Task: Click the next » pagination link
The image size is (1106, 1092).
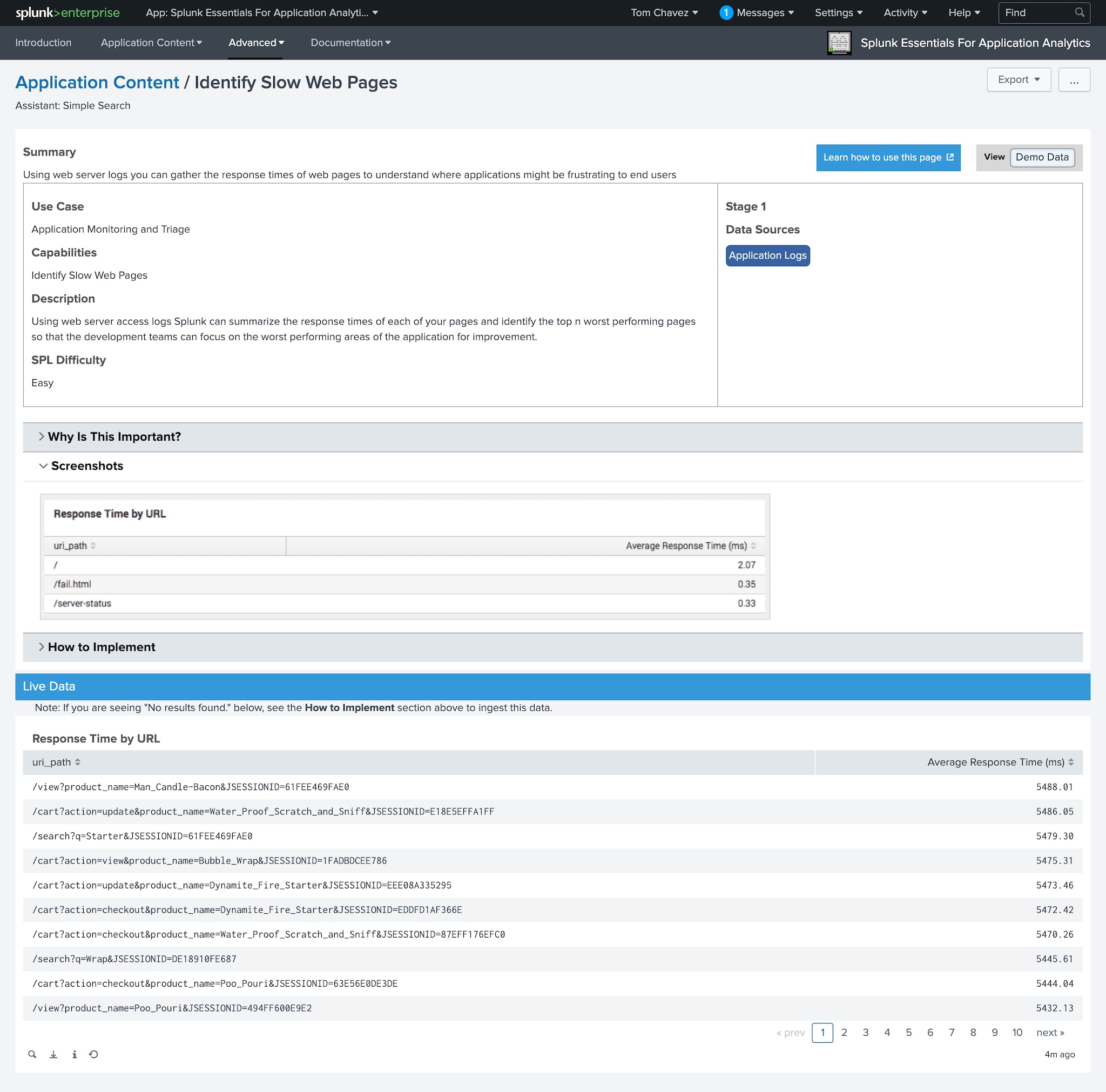Action: (x=1050, y=1033)
